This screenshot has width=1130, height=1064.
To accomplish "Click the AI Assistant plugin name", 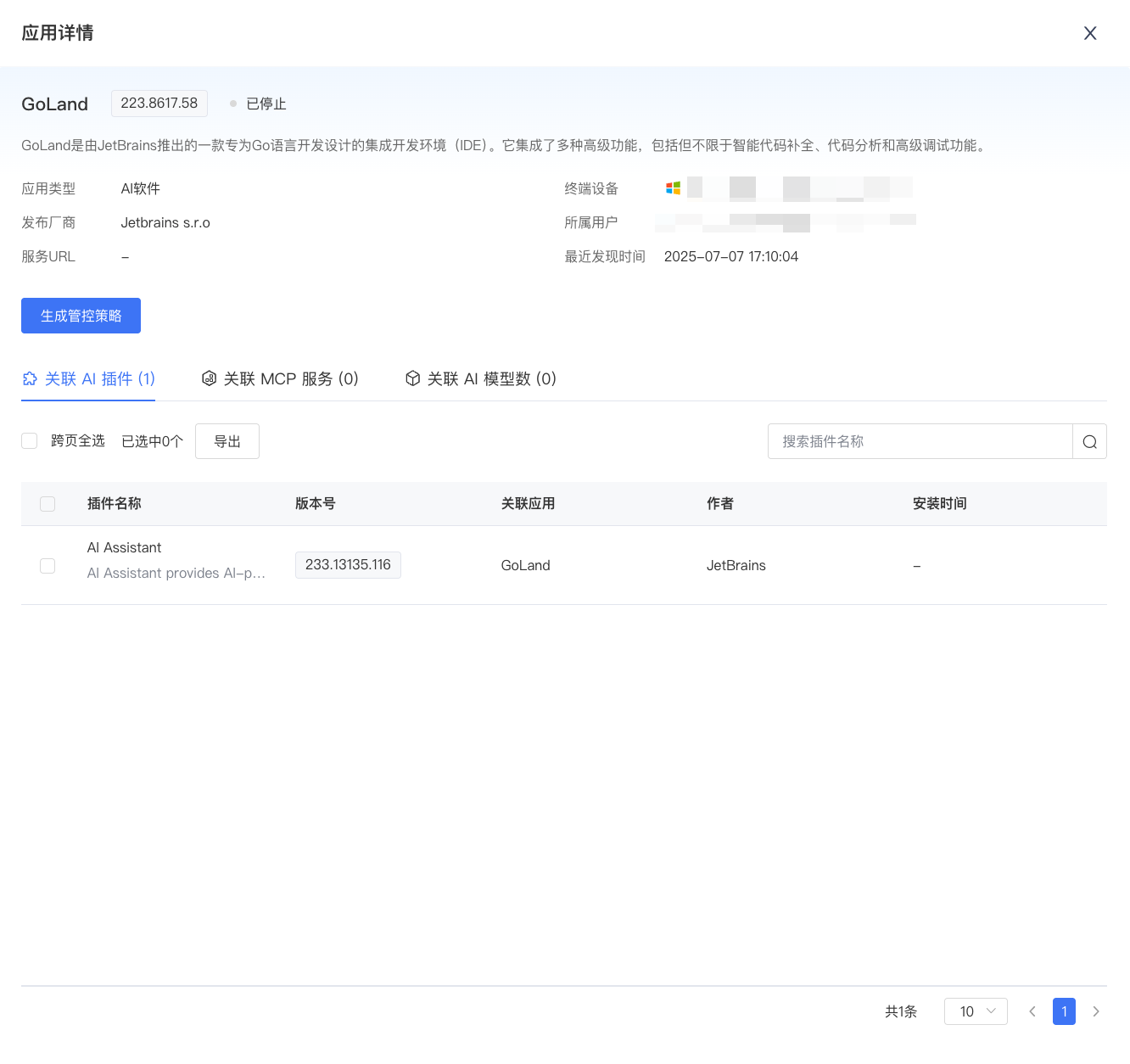I will click(124, 548).
